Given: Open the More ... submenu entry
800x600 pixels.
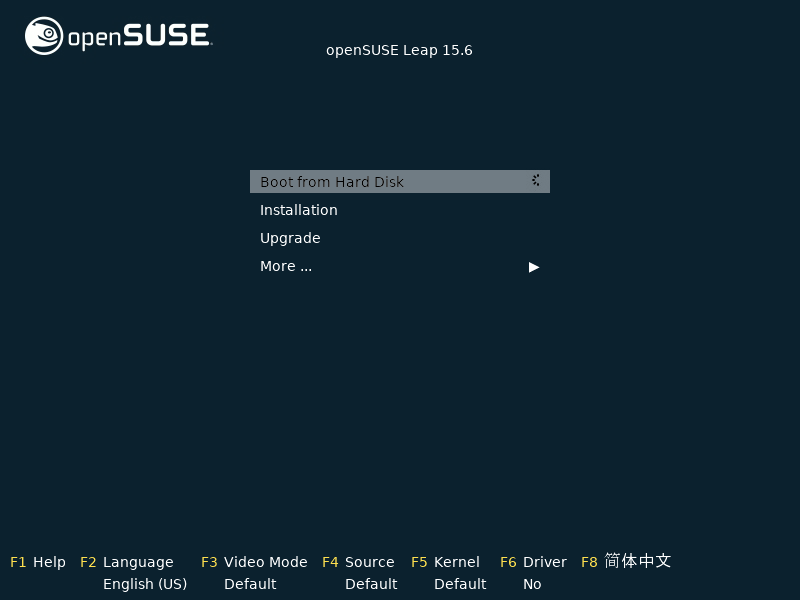Looking at the screenshot, I should coord(286,266).
